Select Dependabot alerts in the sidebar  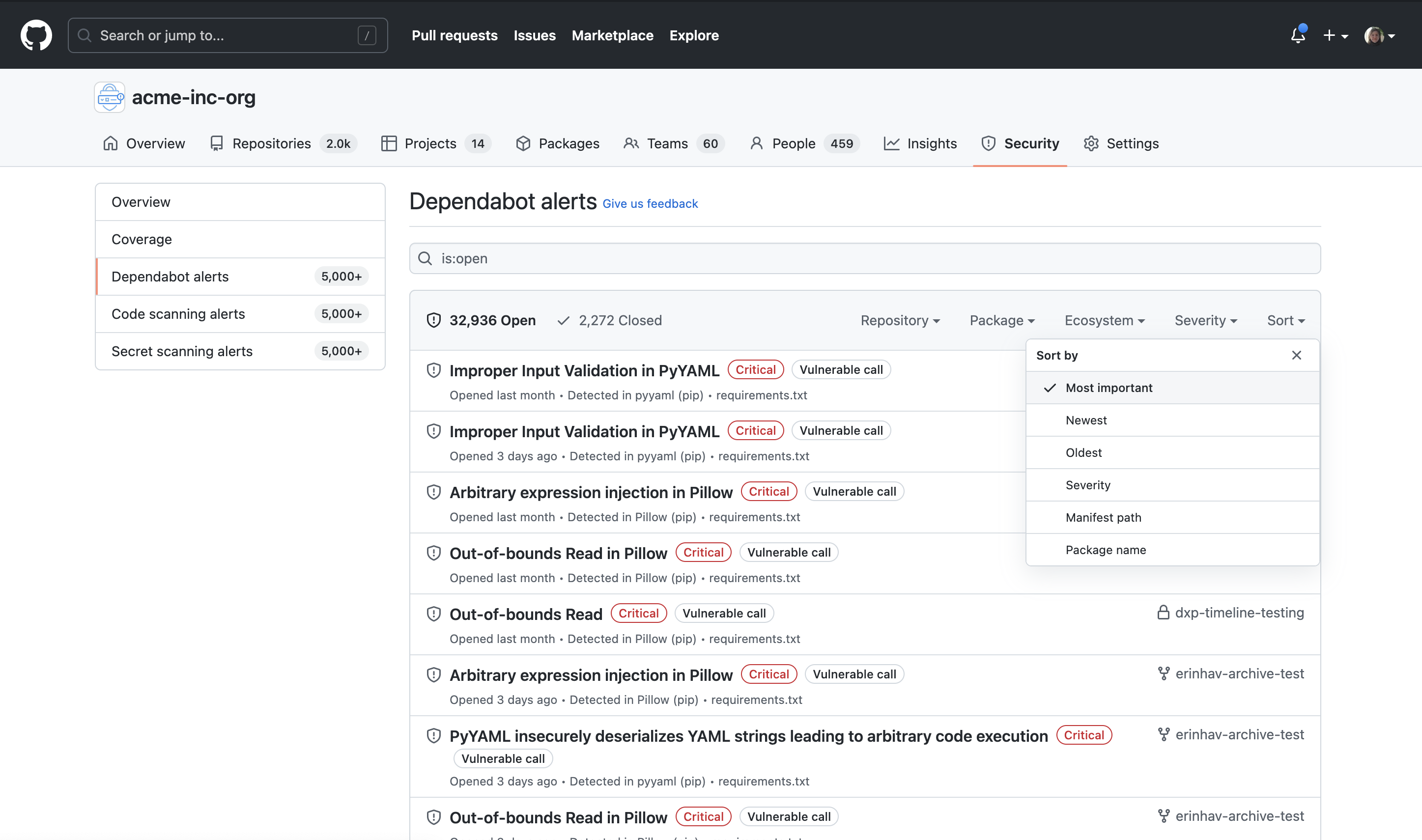click(240, 277)
